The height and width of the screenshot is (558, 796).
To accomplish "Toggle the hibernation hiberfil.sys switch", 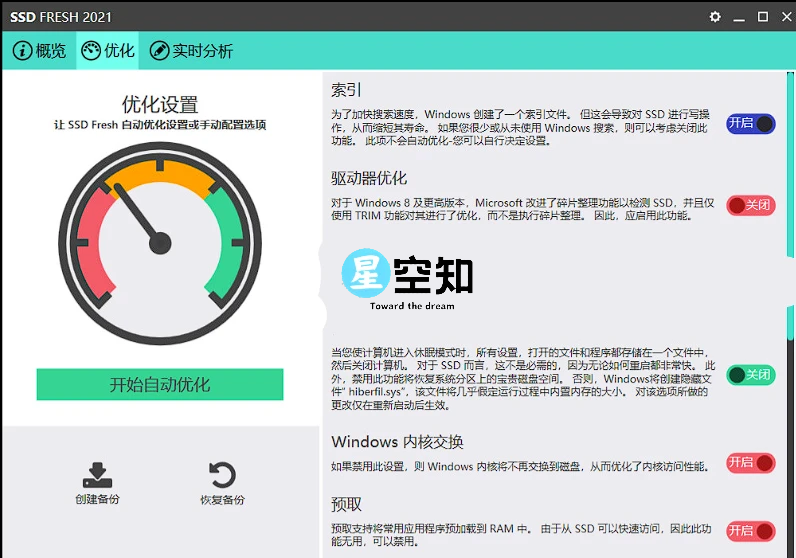I will click(x=750, y=375).
